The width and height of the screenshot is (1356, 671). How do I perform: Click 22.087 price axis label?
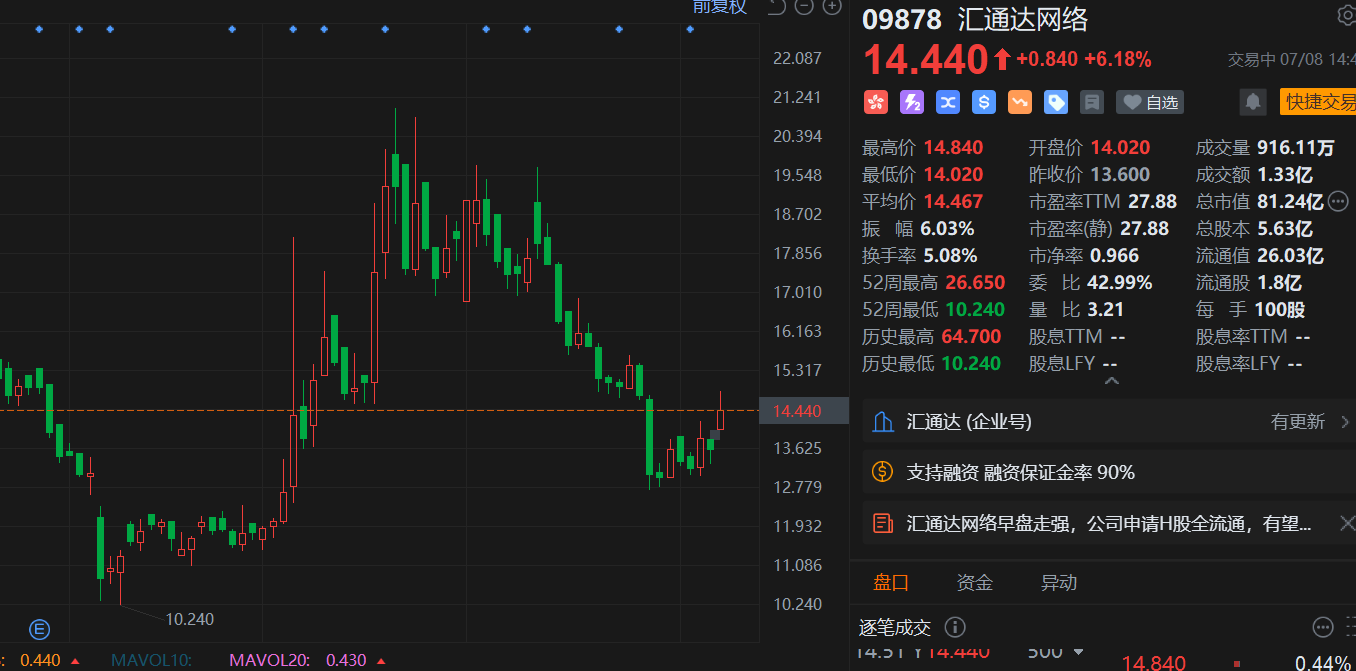(797, 58)
